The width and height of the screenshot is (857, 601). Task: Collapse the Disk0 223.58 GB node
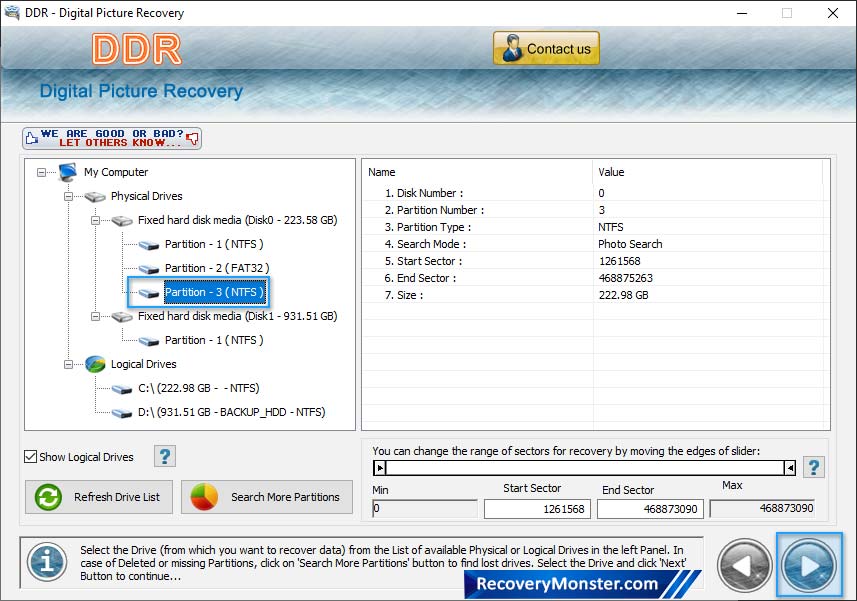[95, 221]
